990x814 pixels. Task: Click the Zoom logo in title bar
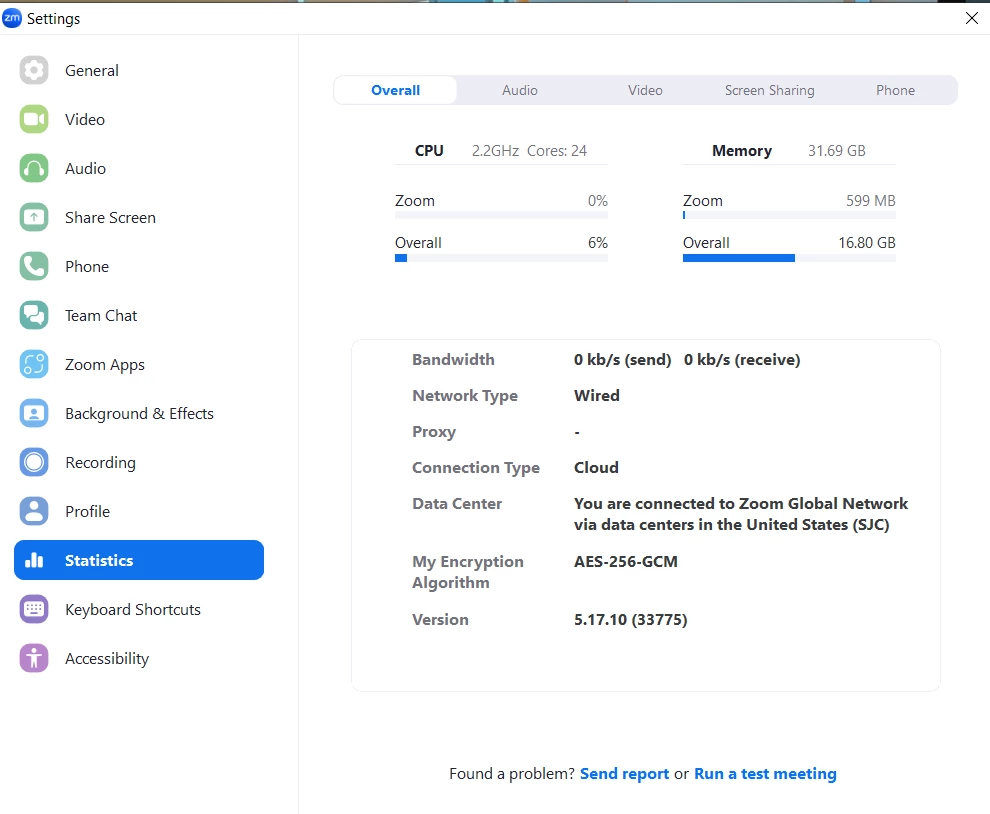(12, 18)
